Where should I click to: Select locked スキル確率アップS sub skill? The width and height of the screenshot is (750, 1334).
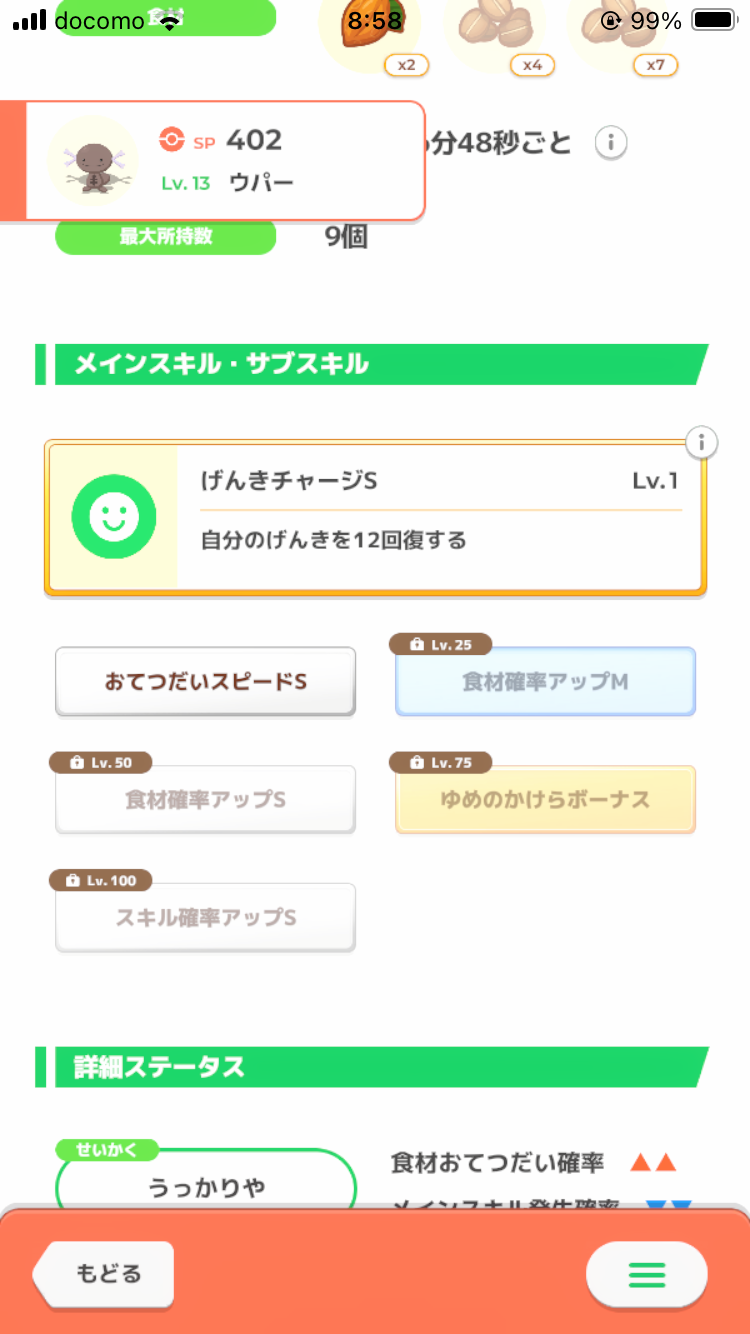[x=205, y=918]
